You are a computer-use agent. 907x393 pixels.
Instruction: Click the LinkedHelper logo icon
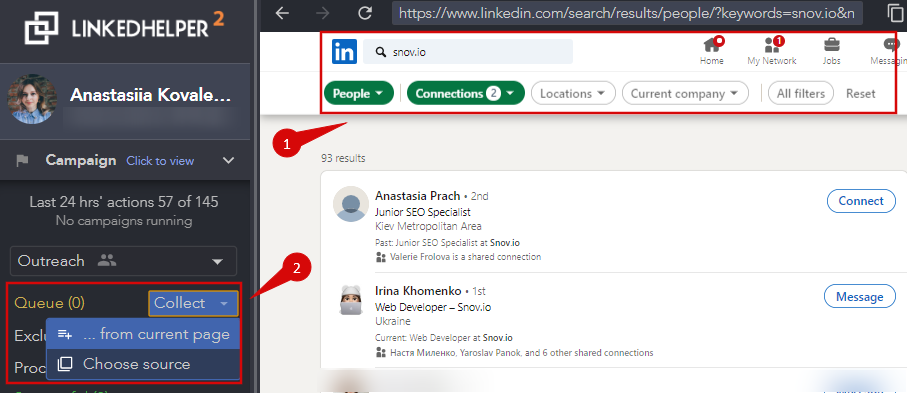(x=42, y=27)
